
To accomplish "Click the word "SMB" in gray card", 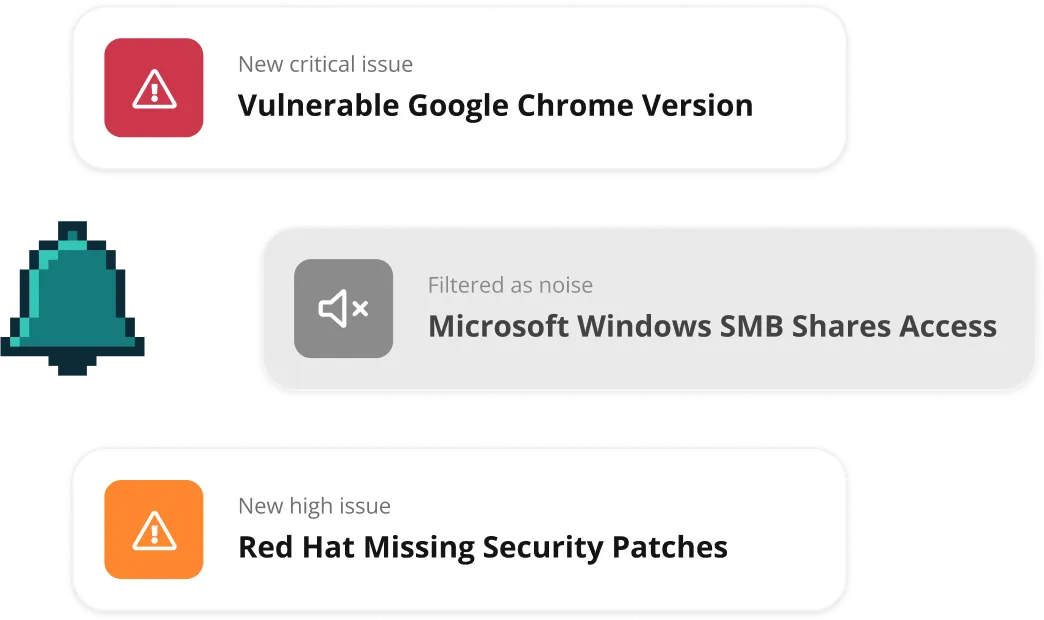I will tap(751, 326).
